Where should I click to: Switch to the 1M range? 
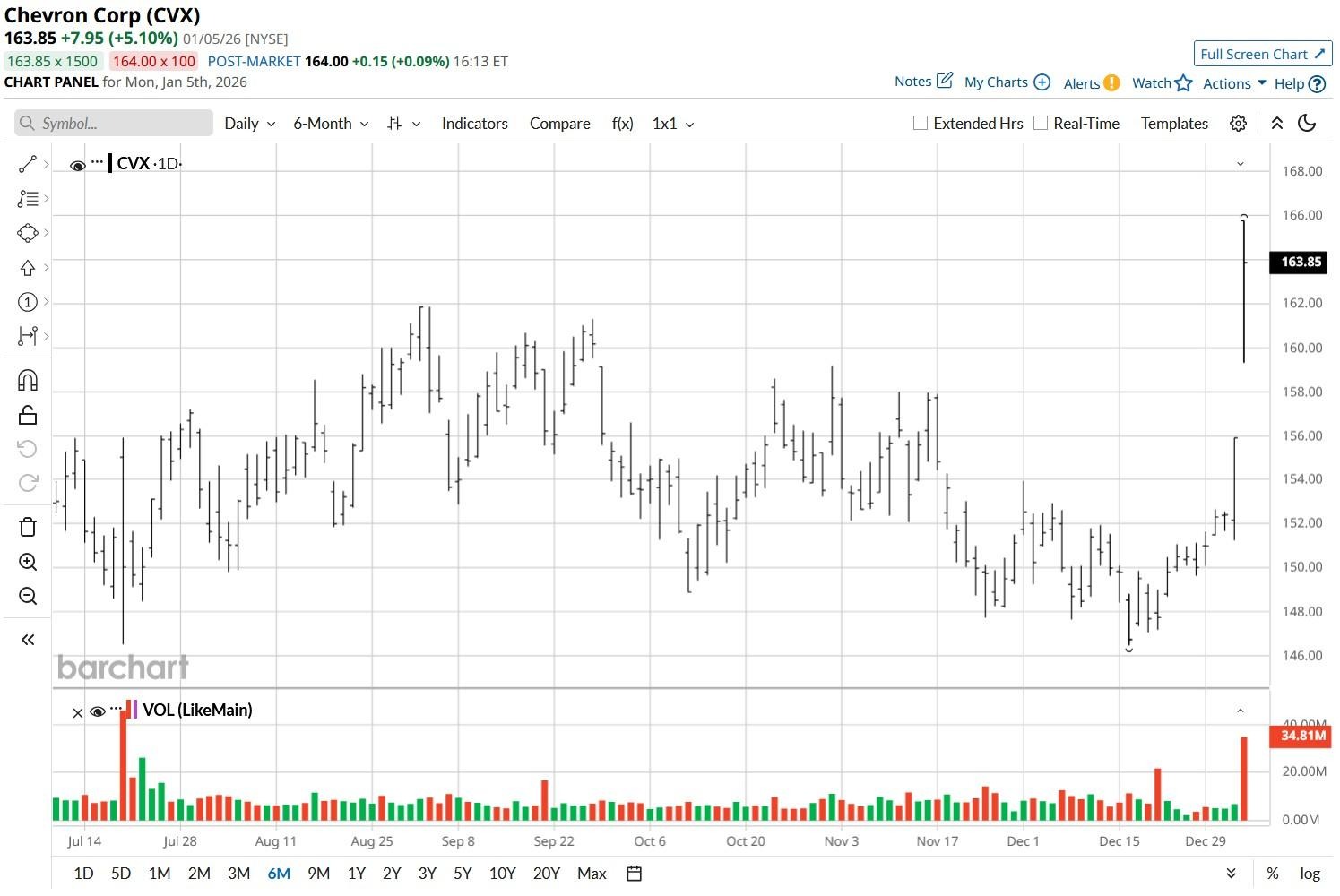[160, 874]
